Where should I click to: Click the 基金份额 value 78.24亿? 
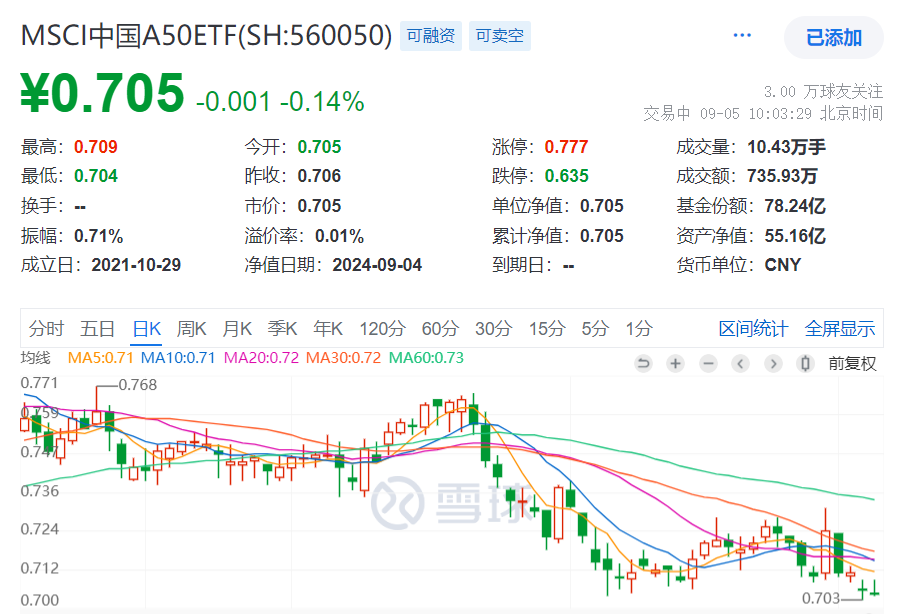[x=795, y=205]
